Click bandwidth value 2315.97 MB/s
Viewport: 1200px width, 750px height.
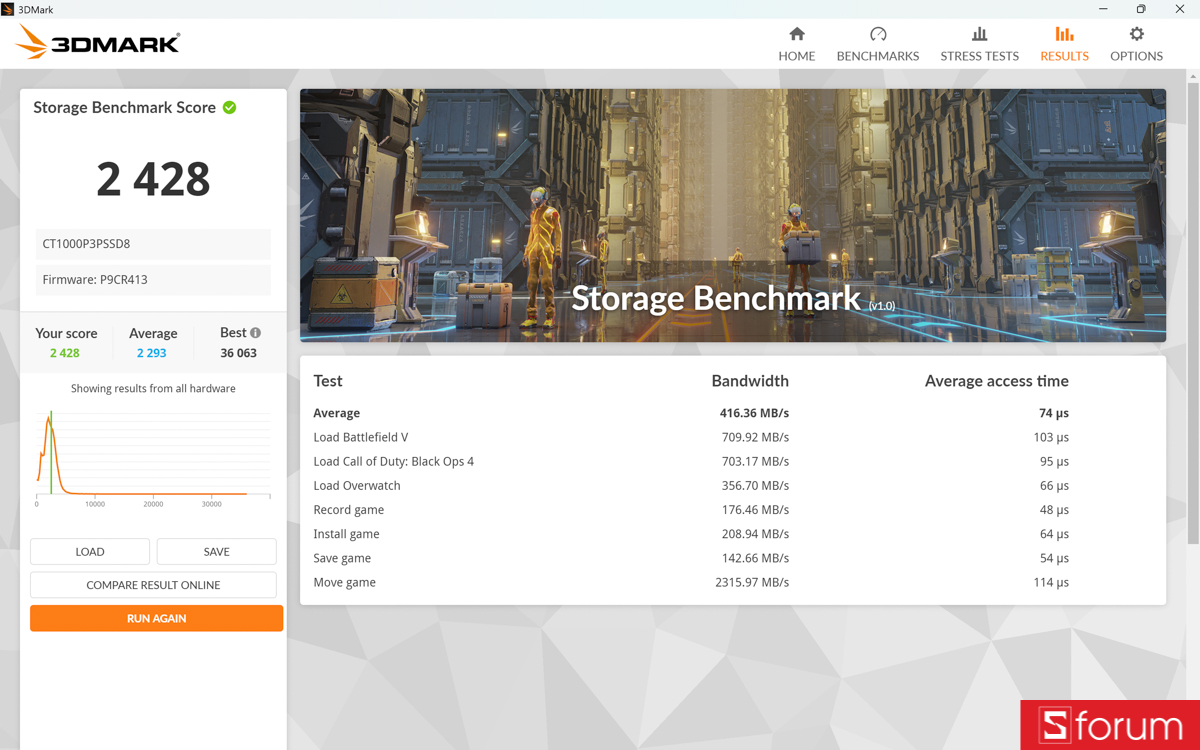752,582
